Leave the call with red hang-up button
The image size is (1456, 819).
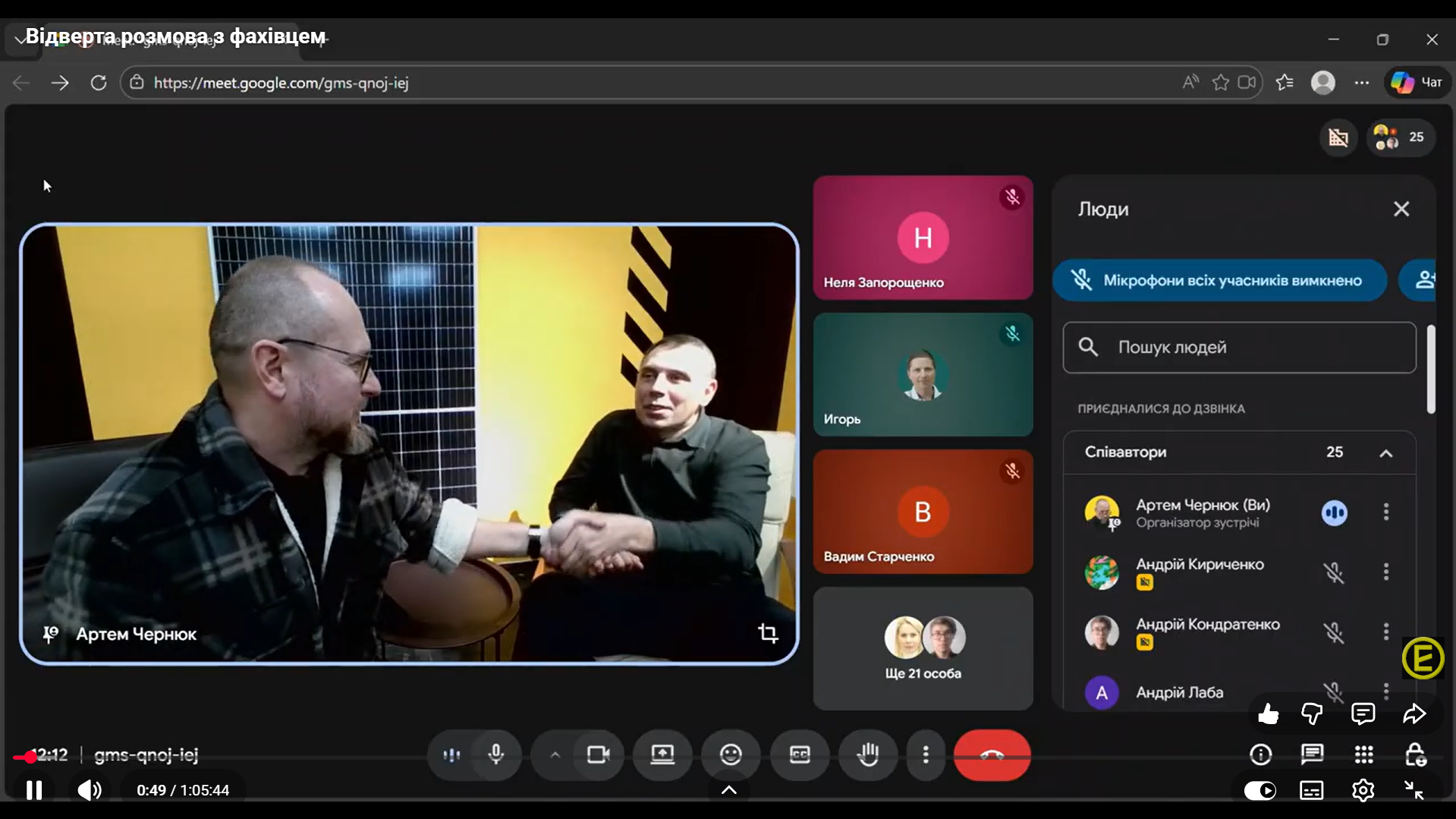[992, 754]
